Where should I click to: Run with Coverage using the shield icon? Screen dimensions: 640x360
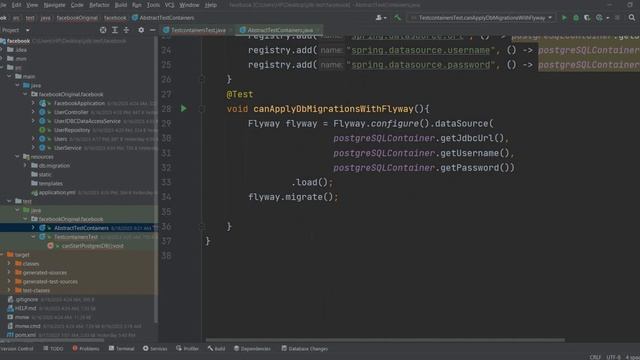pos(587,18)
